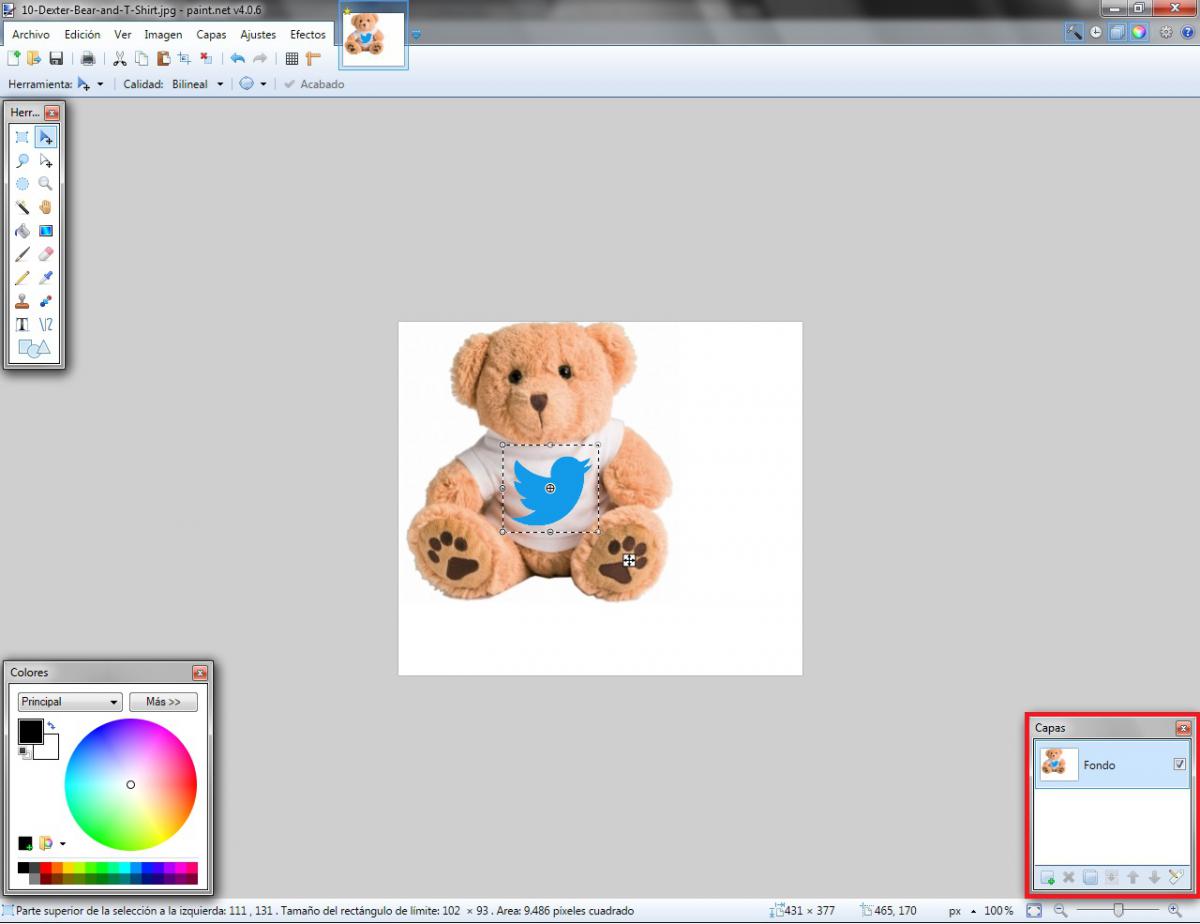Open the Calidad Bilineal dropdown

click(x=197, y=84)
